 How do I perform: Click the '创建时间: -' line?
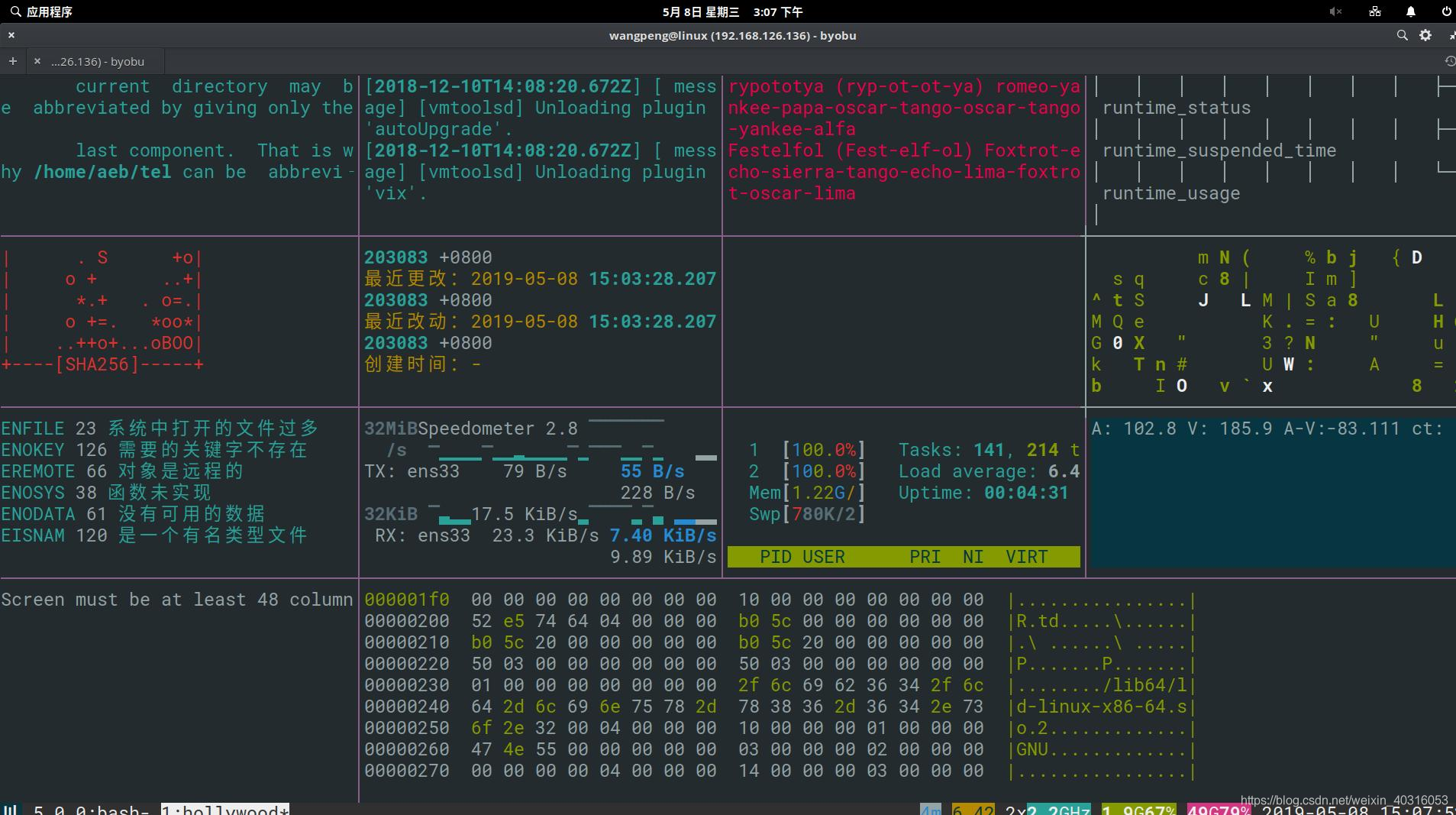point(423,364)
